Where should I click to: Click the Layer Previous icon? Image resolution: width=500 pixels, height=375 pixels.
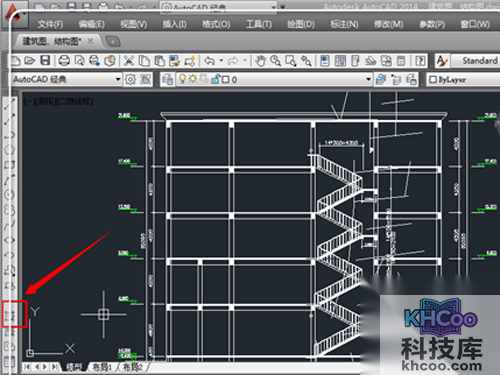pos(396,79)
